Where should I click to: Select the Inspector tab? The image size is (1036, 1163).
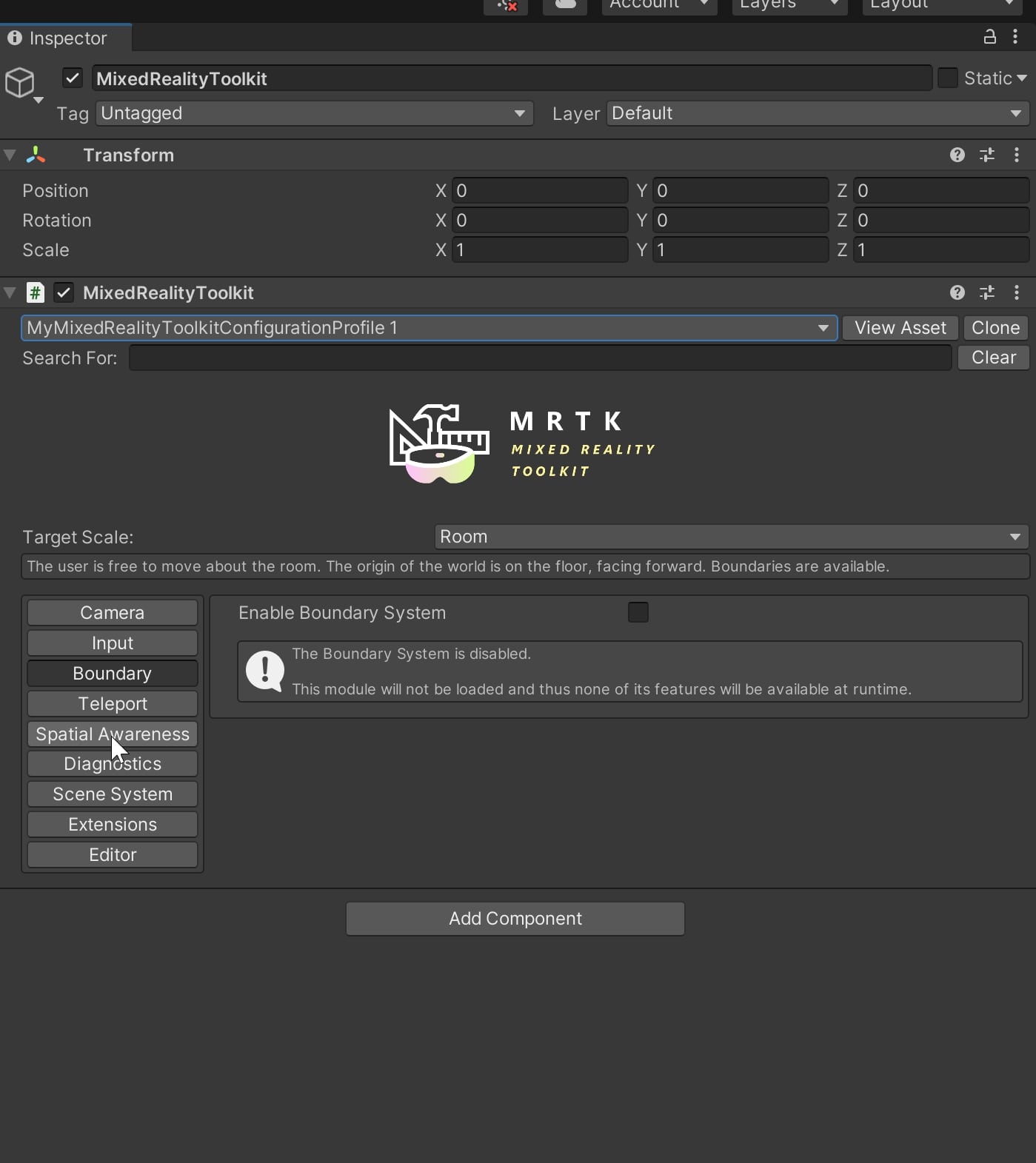pos(66,38)
